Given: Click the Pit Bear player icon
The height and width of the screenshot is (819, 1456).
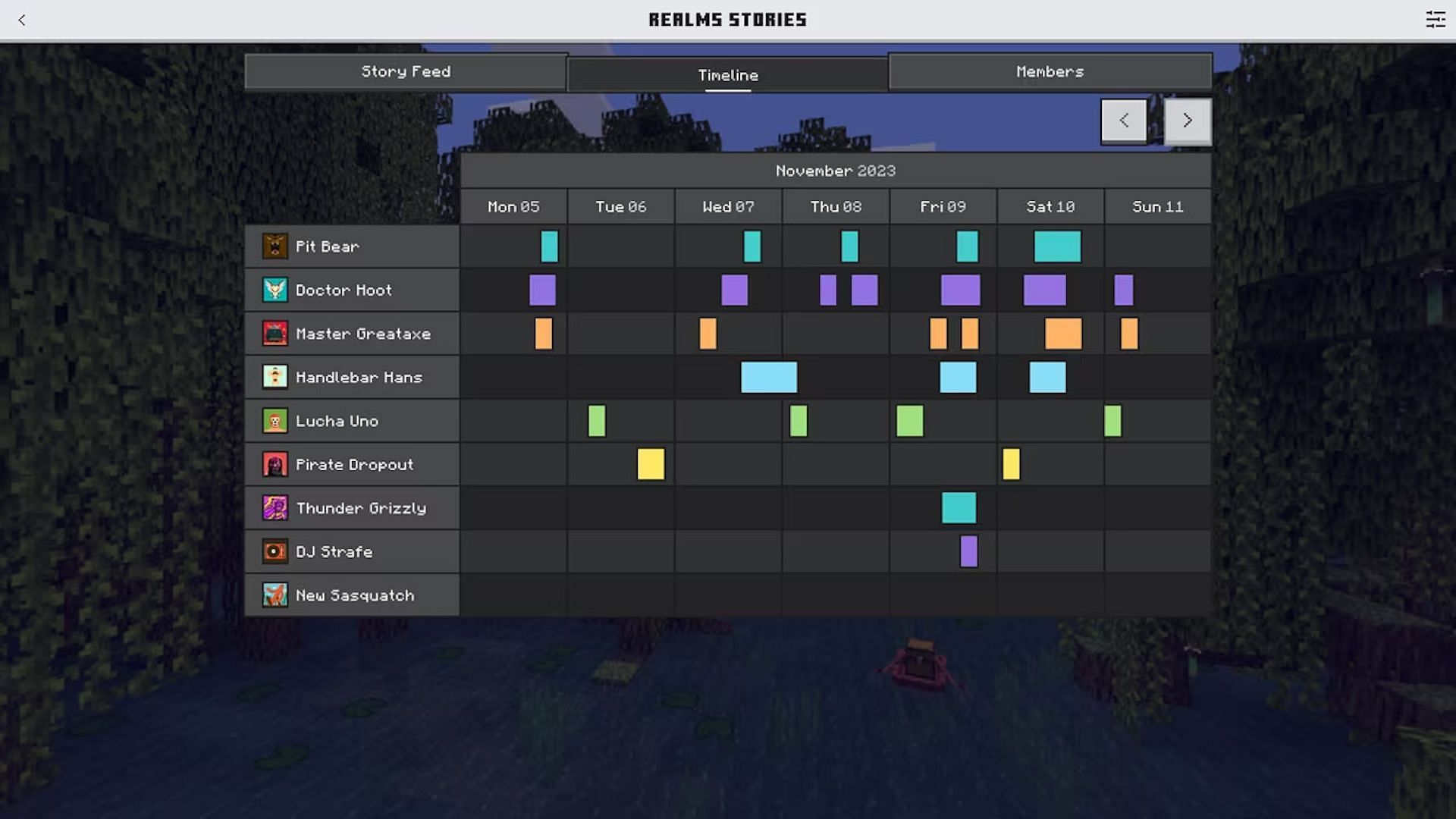Looking at the screenshot, I should (275, 246).
